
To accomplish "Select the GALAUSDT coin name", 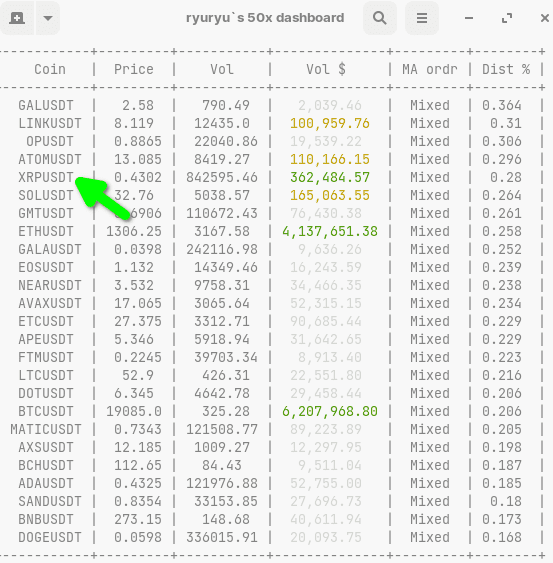I will 50,249.
